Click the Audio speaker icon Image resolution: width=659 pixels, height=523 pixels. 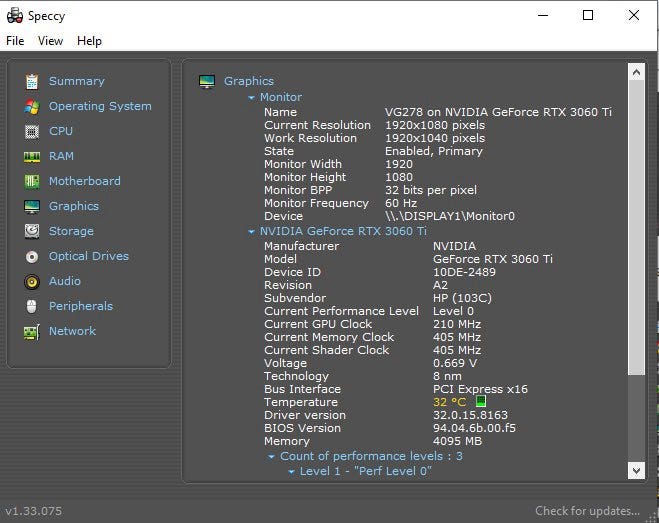click(x=32, y=281)
